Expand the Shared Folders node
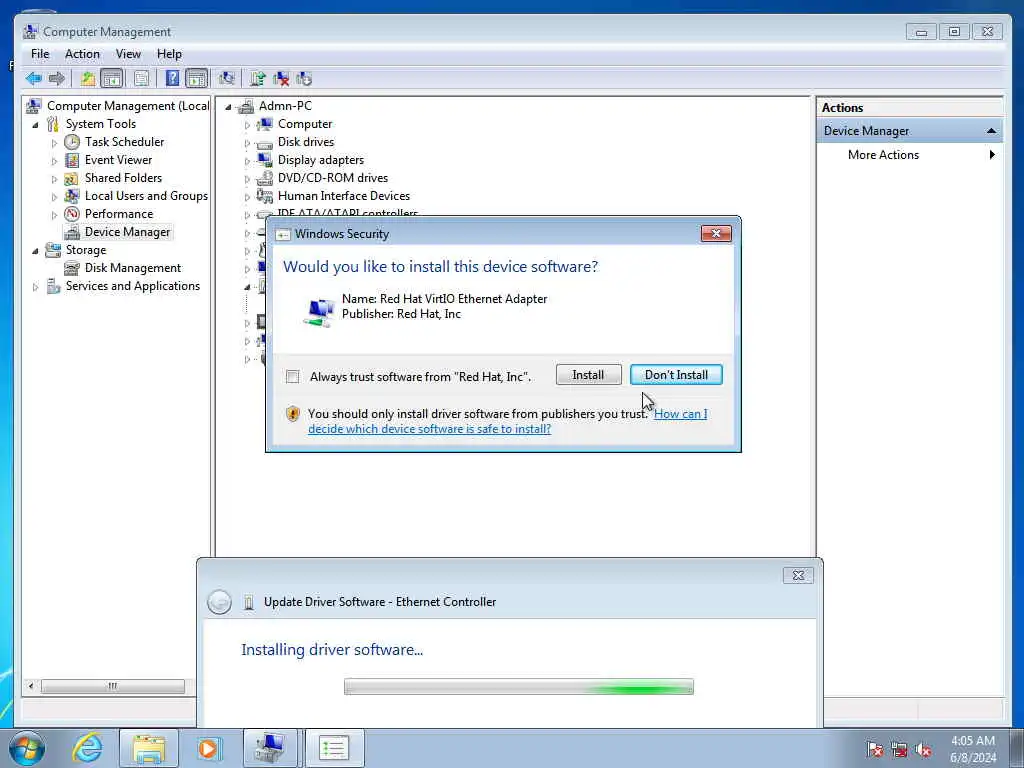1024x768 pixels. (x=54, y=178)
